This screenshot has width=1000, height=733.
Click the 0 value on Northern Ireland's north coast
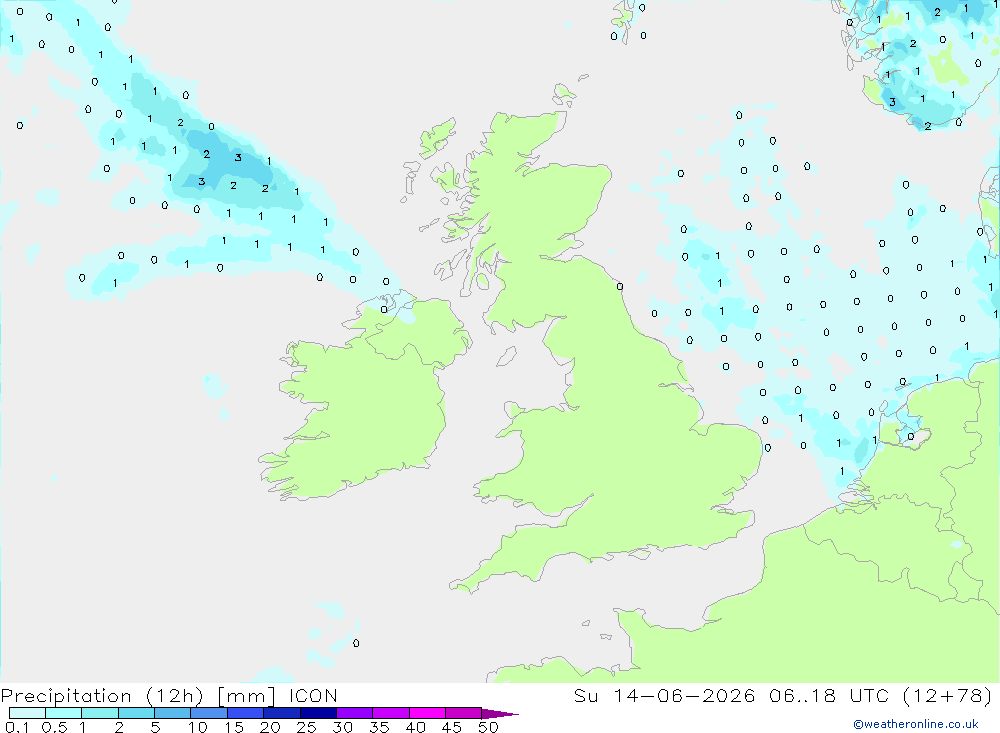tap(384, 309)
